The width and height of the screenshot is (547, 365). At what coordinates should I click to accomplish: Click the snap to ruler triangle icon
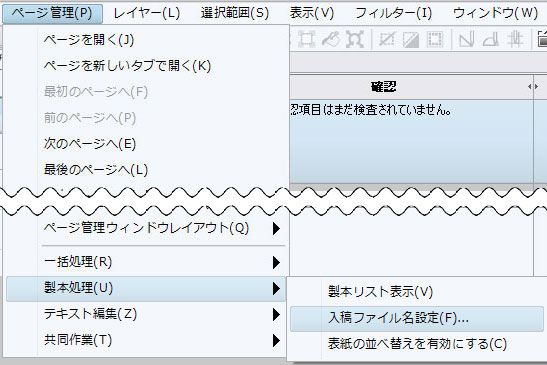(x=466, y=39)
